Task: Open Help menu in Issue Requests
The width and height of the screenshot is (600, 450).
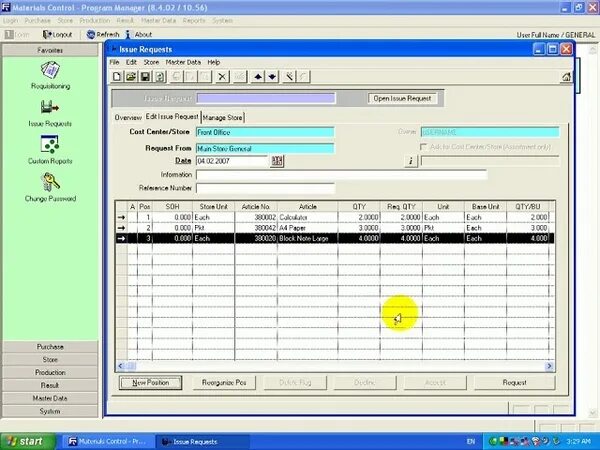Action: (214, 62)
